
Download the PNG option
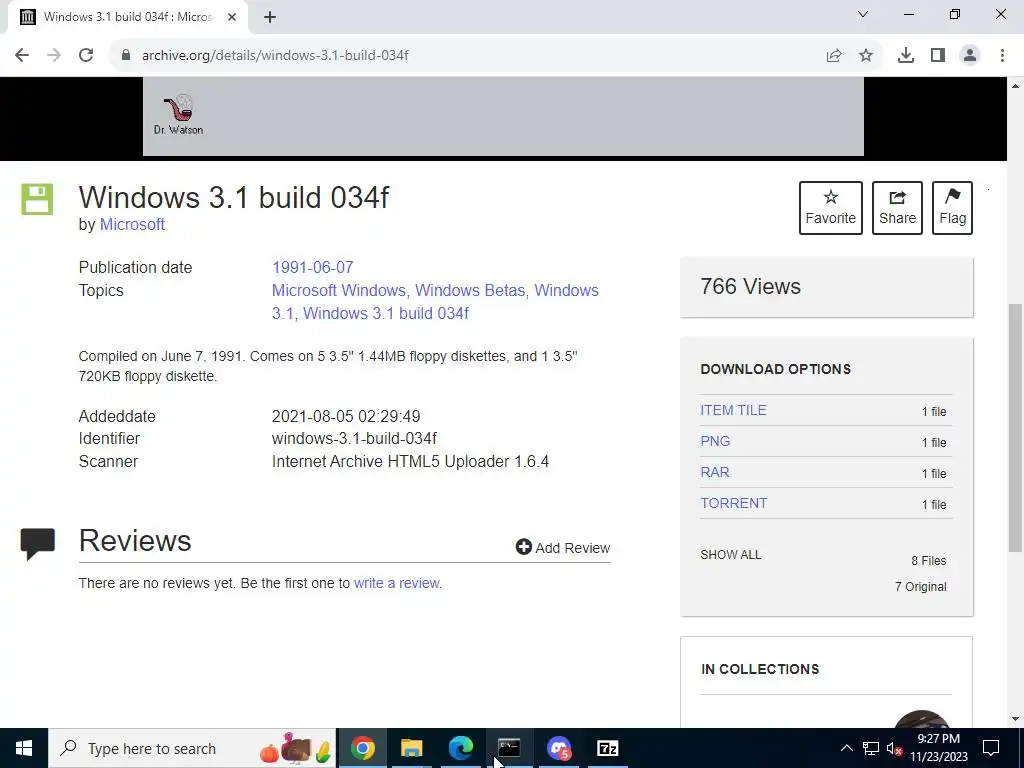point(715,441)
